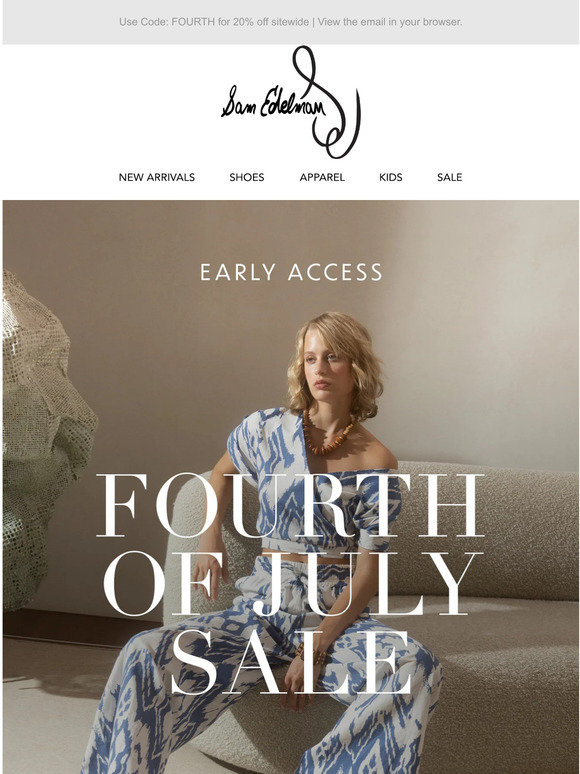The width and height of the screenshot is (580, 774).
Task: Click SALE in the top navigation
Action: (449, 177)
